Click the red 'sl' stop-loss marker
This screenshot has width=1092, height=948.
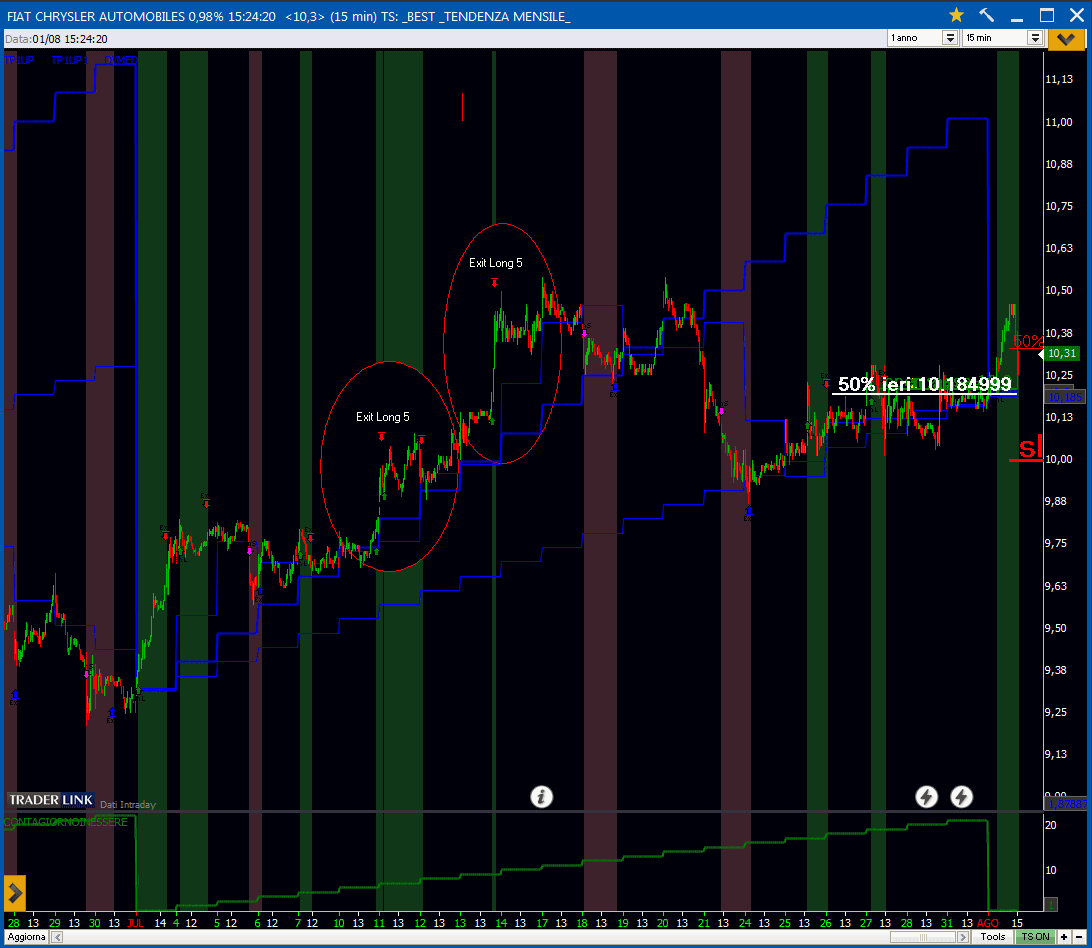pyautogui.click(x=1029, y=448)
